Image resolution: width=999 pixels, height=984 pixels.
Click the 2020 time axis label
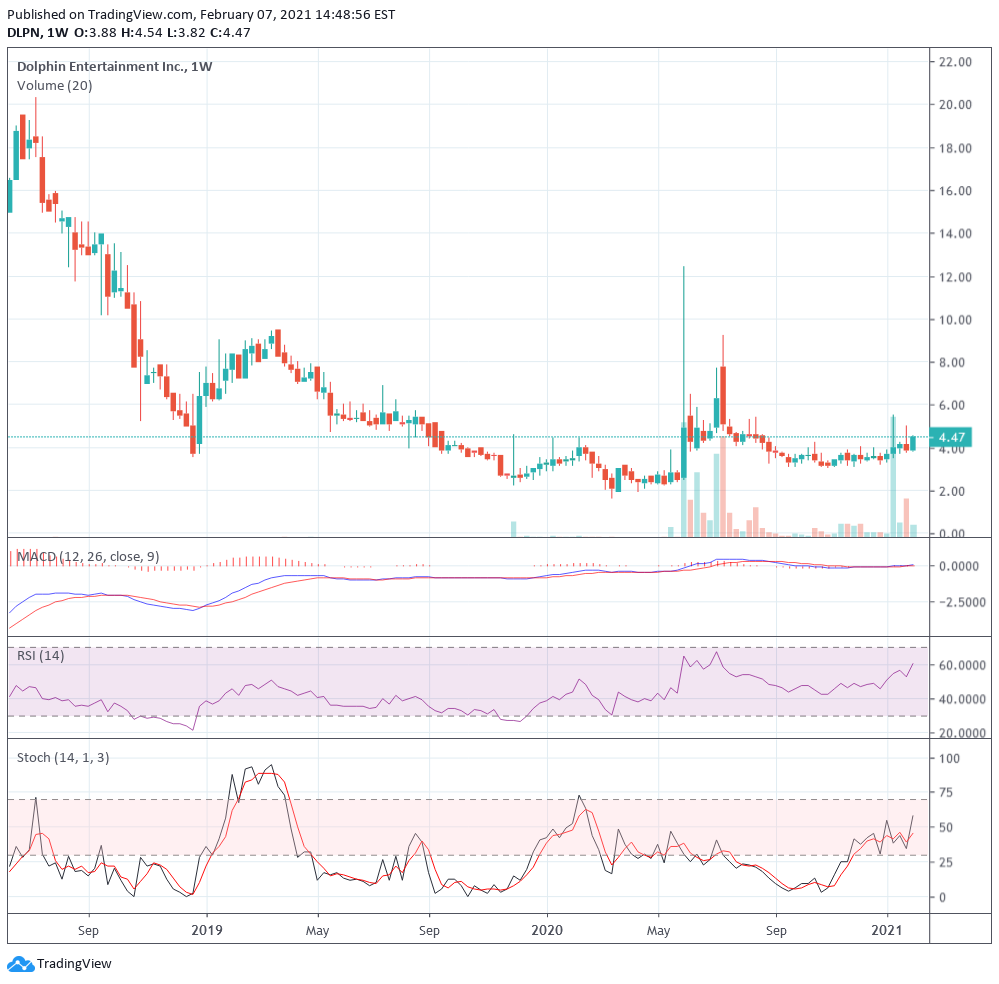tap(547, 930)
